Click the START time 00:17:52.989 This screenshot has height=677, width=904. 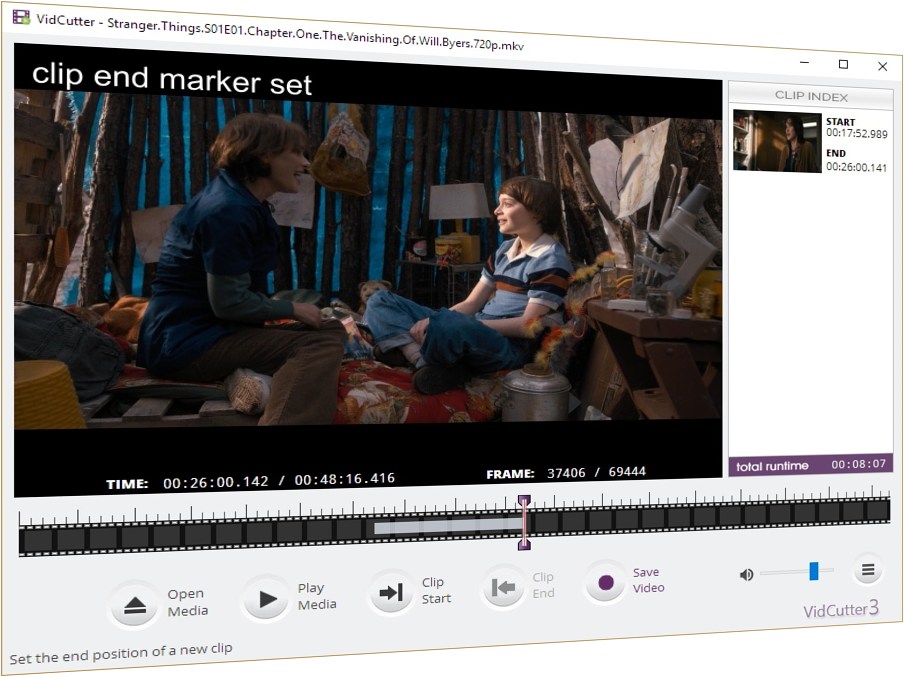[x=856, y=133]
